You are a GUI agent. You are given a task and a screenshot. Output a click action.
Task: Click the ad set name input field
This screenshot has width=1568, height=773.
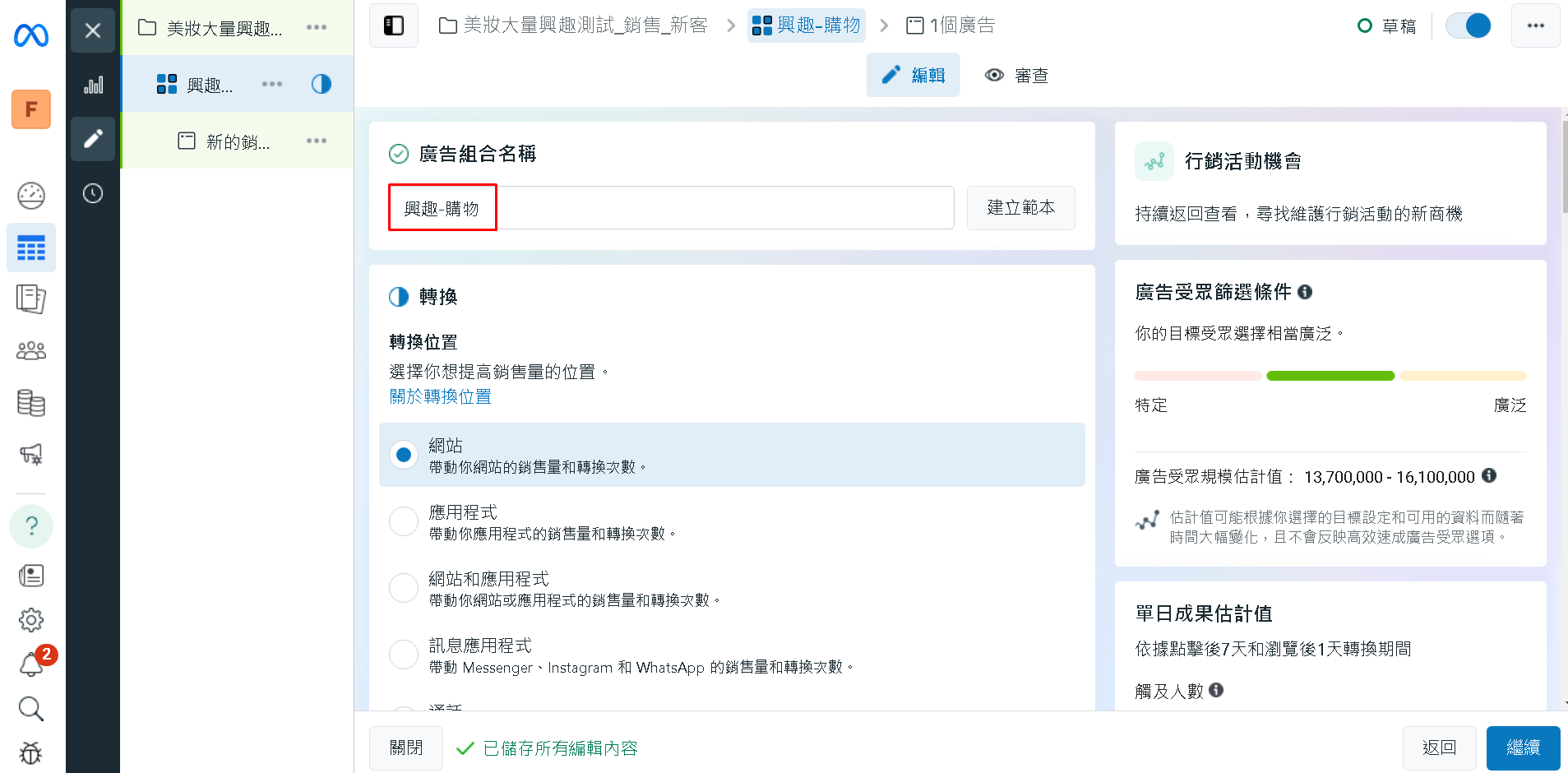pos(671,208)
